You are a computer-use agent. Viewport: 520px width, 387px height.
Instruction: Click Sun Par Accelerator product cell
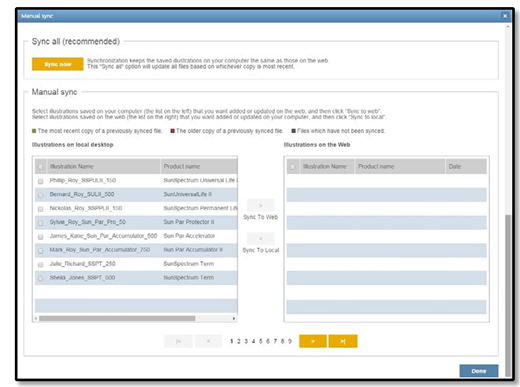[189, 236]
